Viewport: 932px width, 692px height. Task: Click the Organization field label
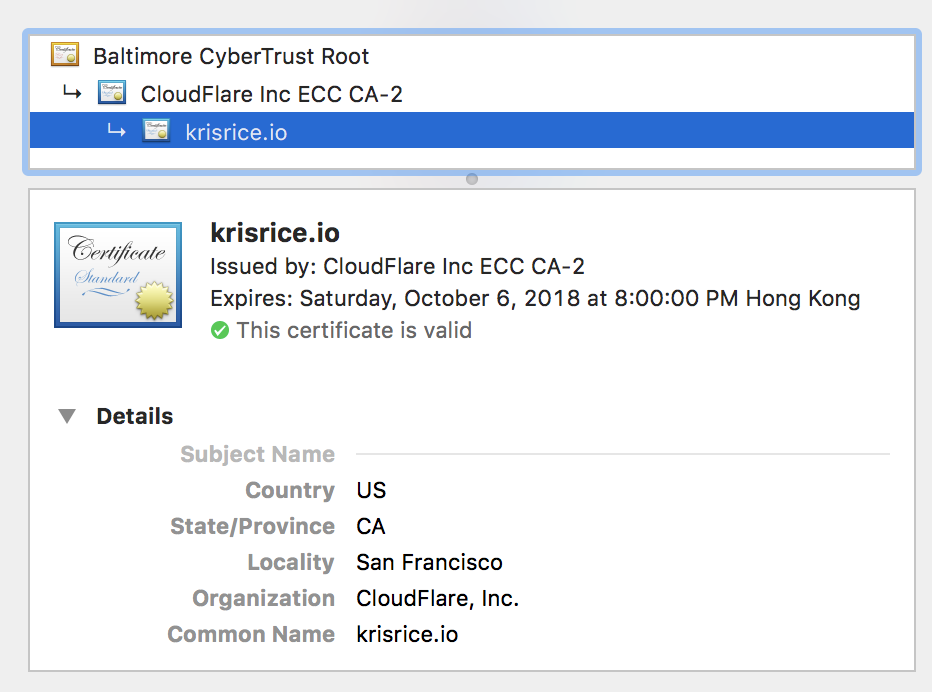(x=264, y=599)
